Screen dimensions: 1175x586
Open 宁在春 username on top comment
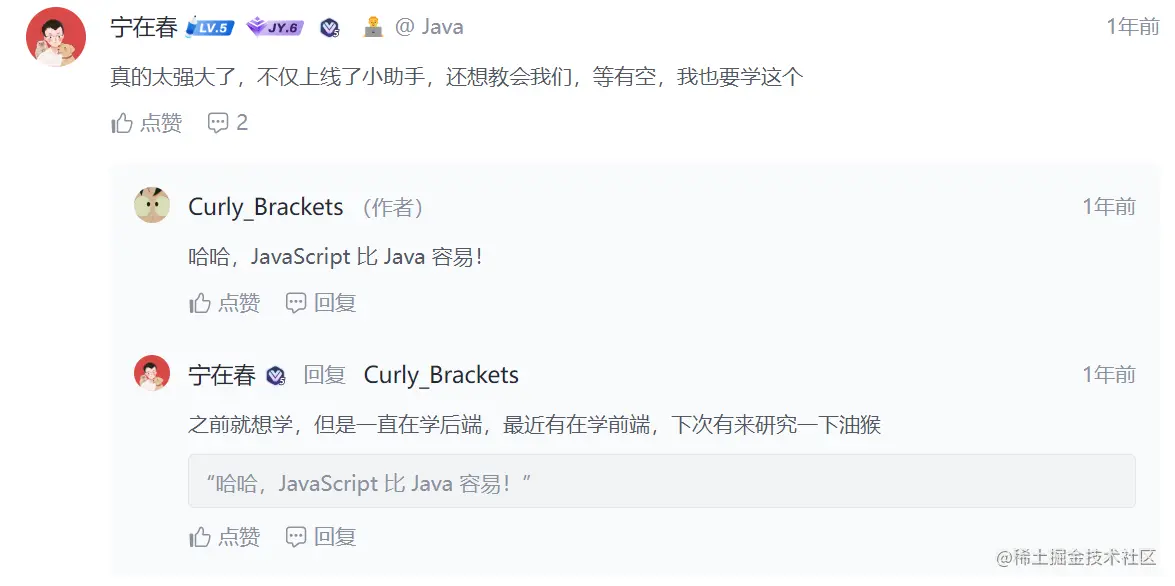click(144, 28)
